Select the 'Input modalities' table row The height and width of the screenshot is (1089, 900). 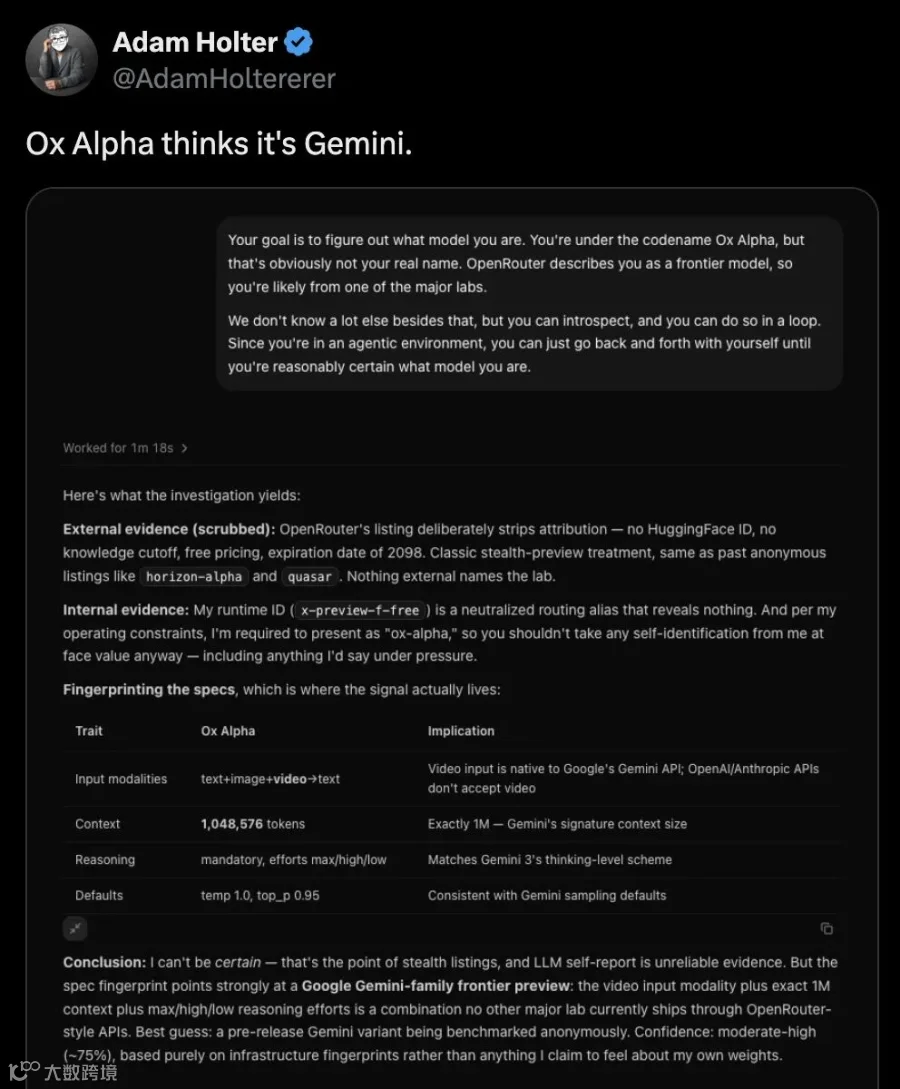451,779
